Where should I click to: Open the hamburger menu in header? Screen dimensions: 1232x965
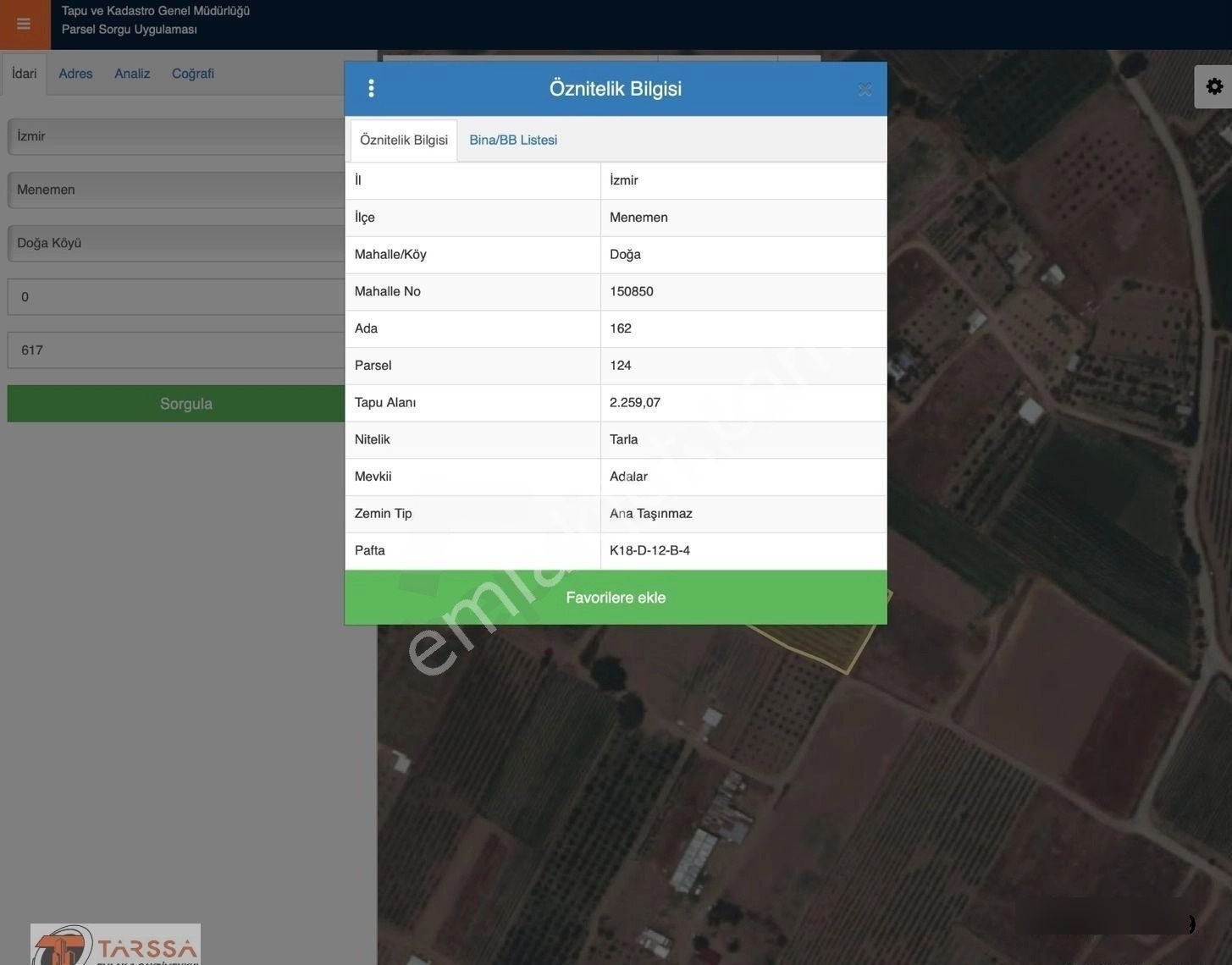[24, 24]
